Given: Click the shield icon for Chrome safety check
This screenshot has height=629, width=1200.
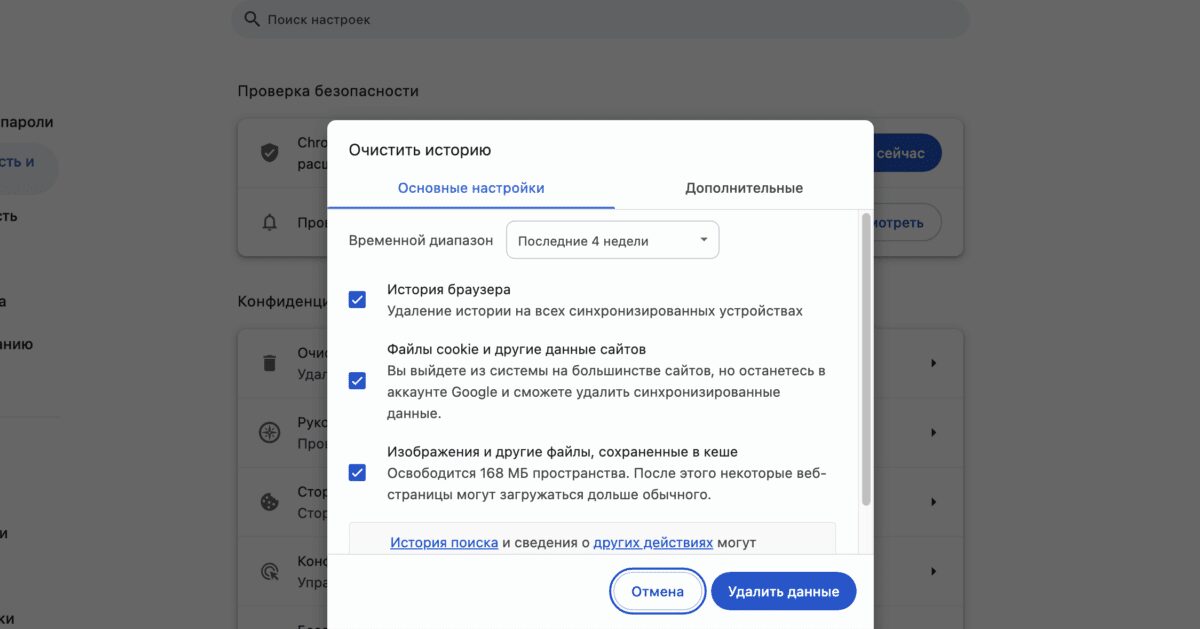Looking at the screenshot, I should [270, 152].
